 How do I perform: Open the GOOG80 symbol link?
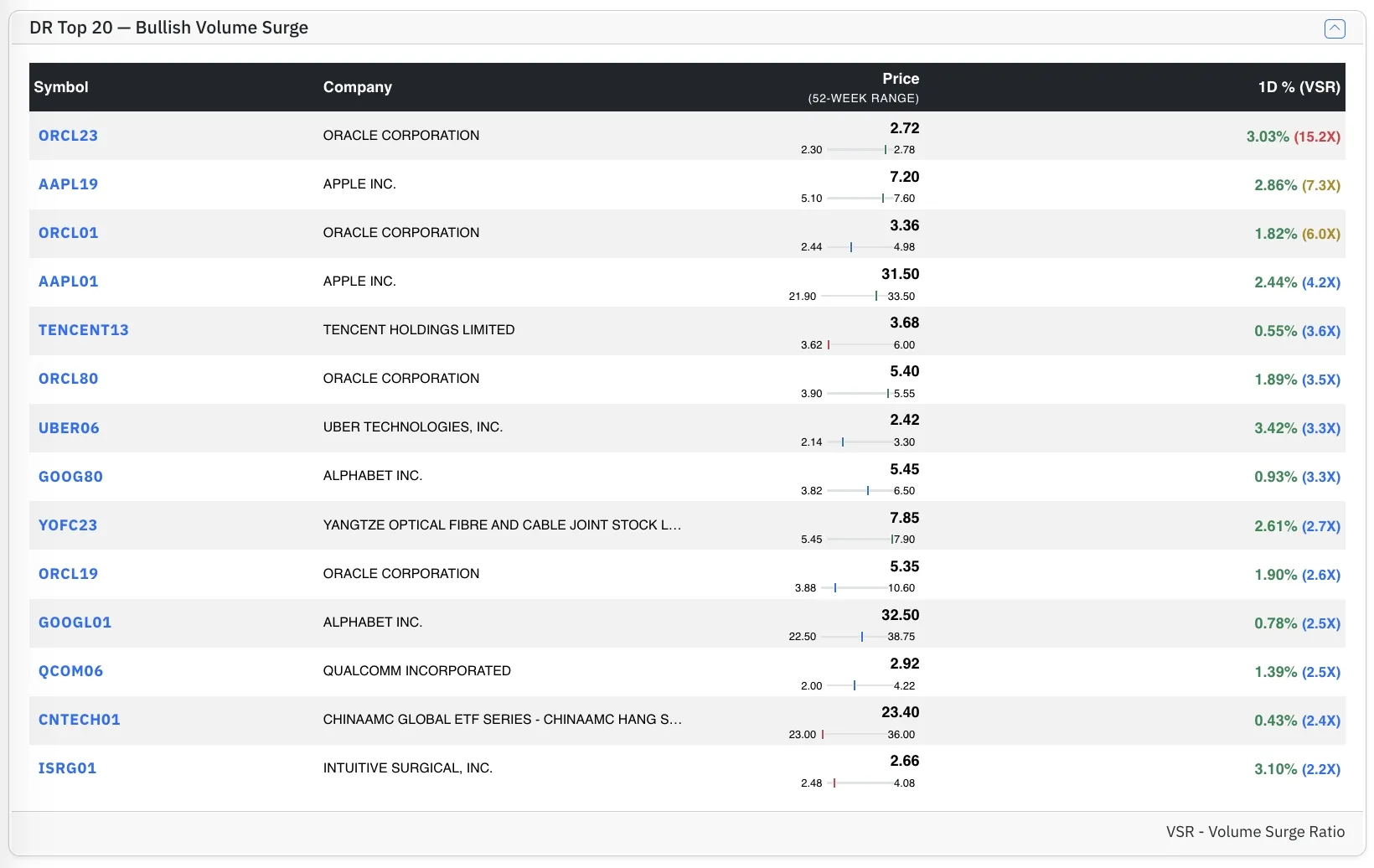(x=70, y=477)
